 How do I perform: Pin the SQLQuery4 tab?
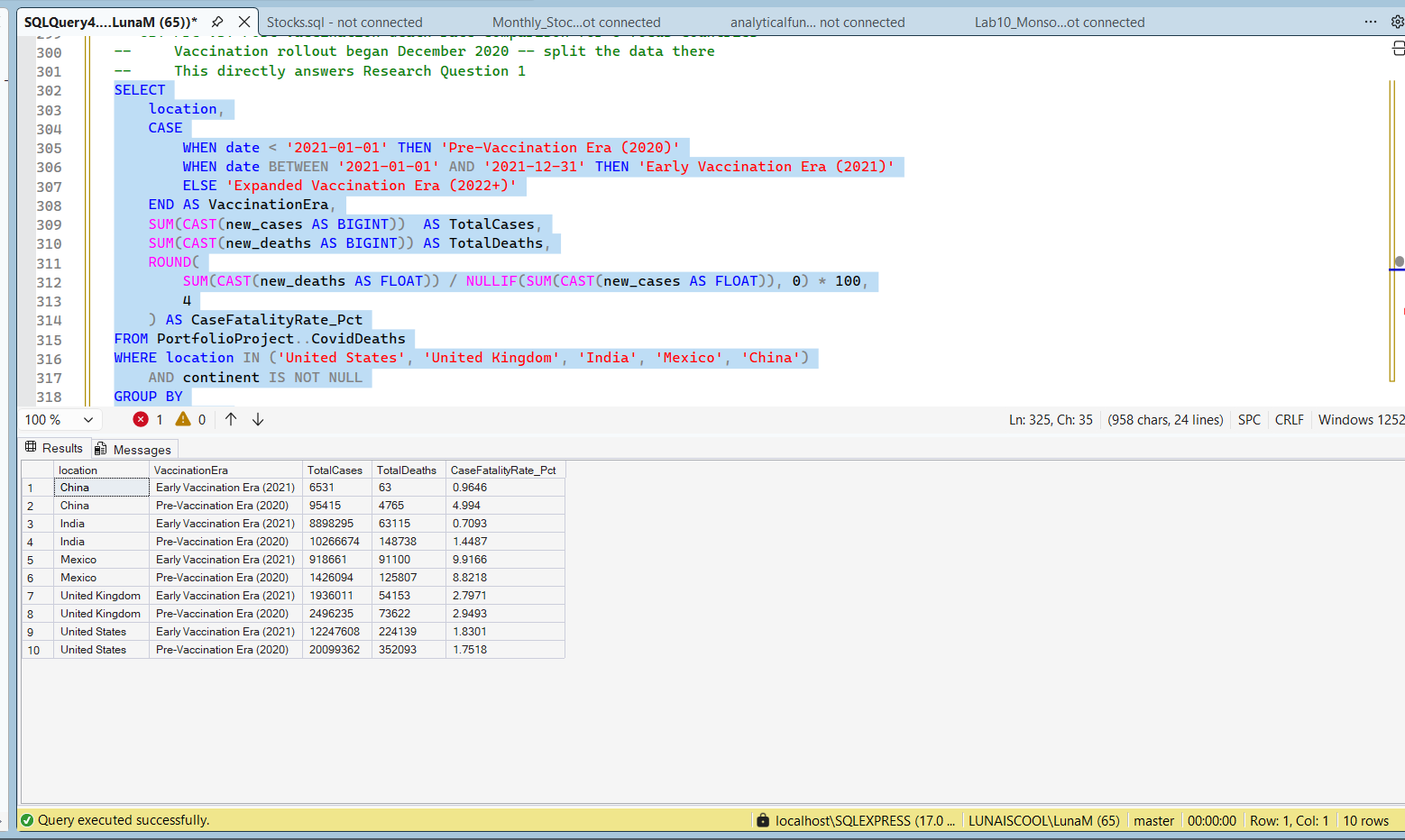217,22
